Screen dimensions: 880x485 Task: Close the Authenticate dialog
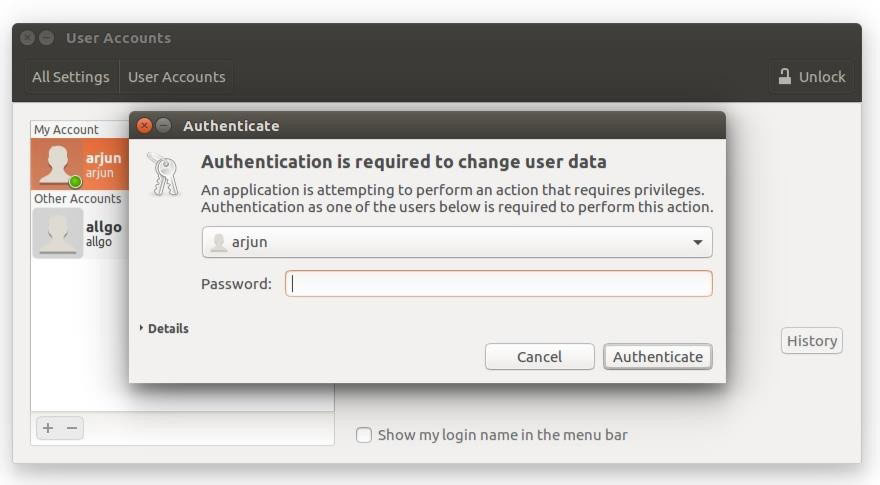pos(144,126)
